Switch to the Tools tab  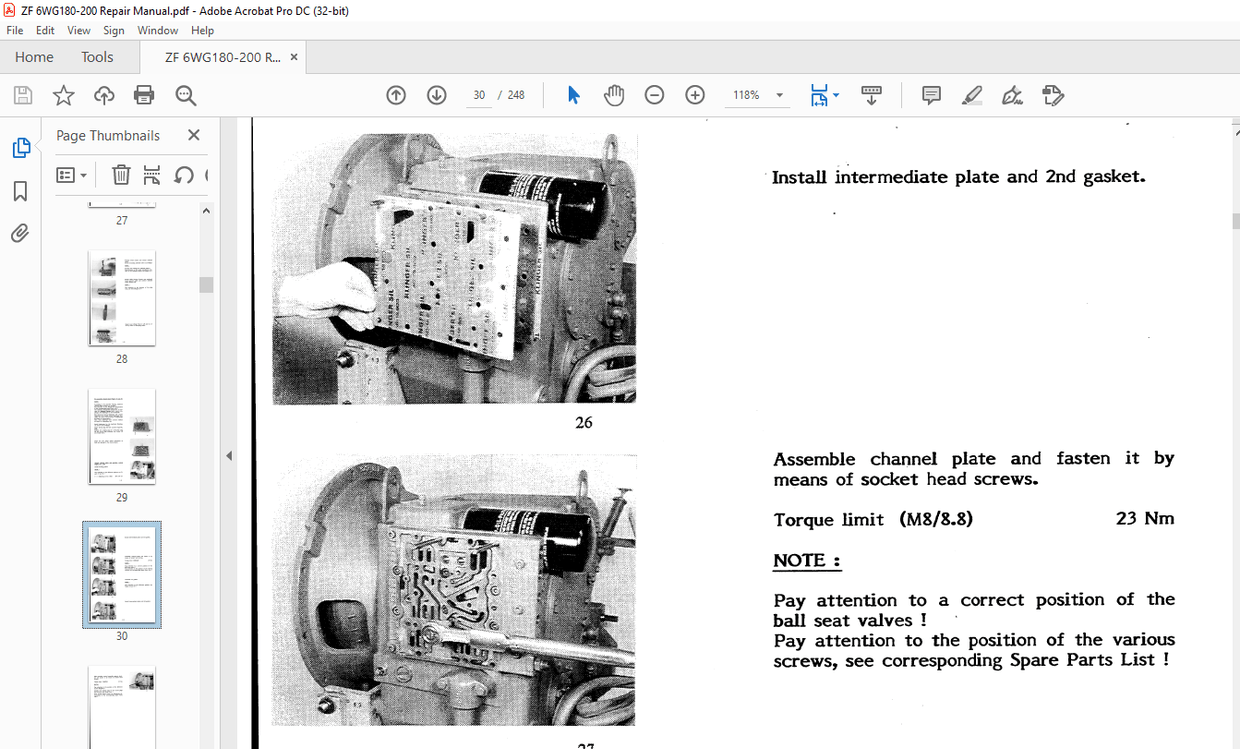97,57
